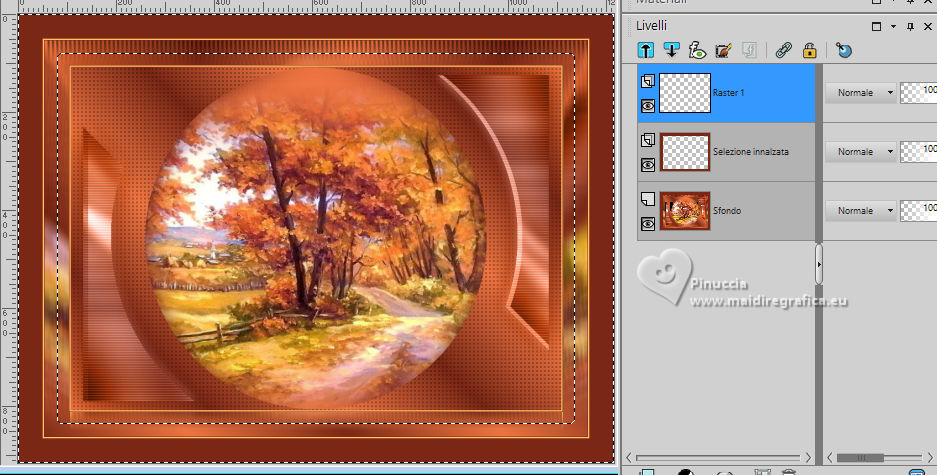Maximize the Livelli panel
The width and height of the screenshot is (937, 475).
tap(876, 26)
